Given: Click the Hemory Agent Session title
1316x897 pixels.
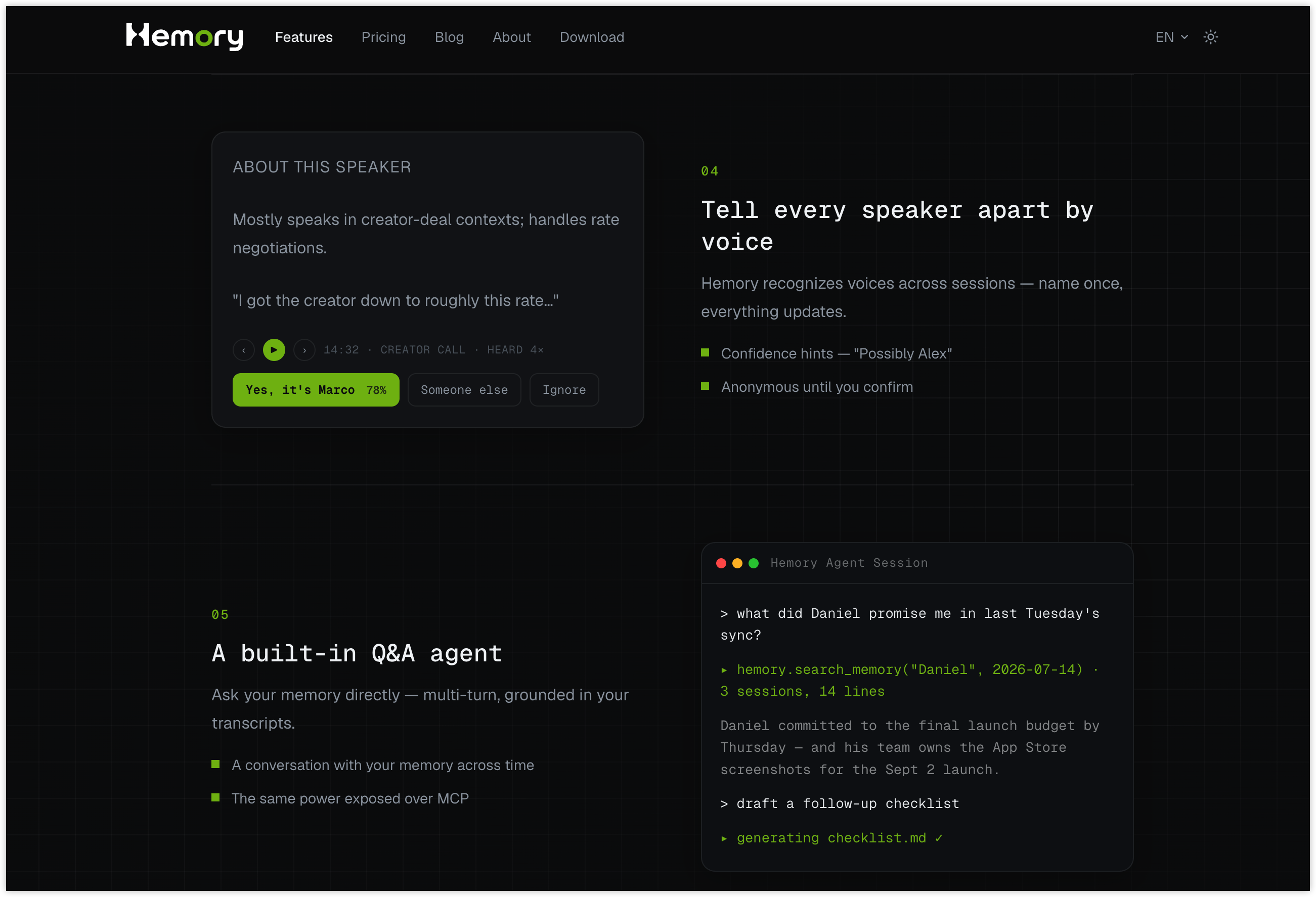Looking at the screenshot, I should coord(849,563).
